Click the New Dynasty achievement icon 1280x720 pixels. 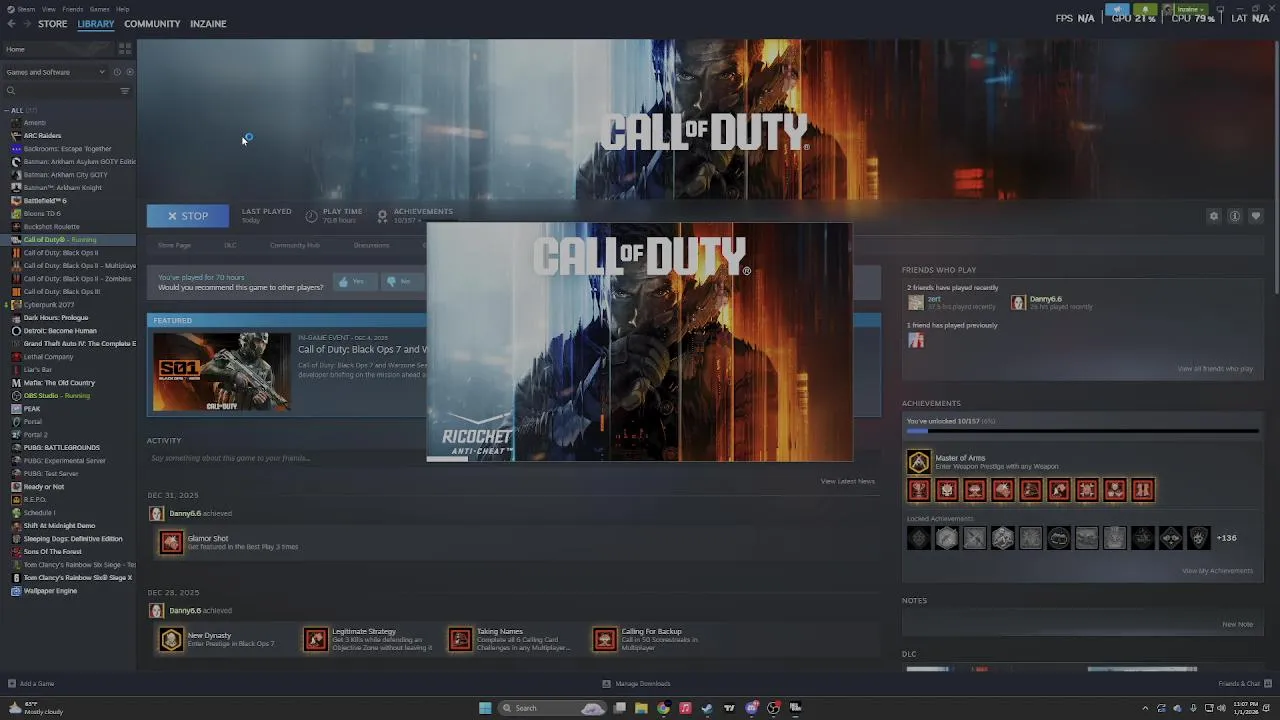click(171, 639)
